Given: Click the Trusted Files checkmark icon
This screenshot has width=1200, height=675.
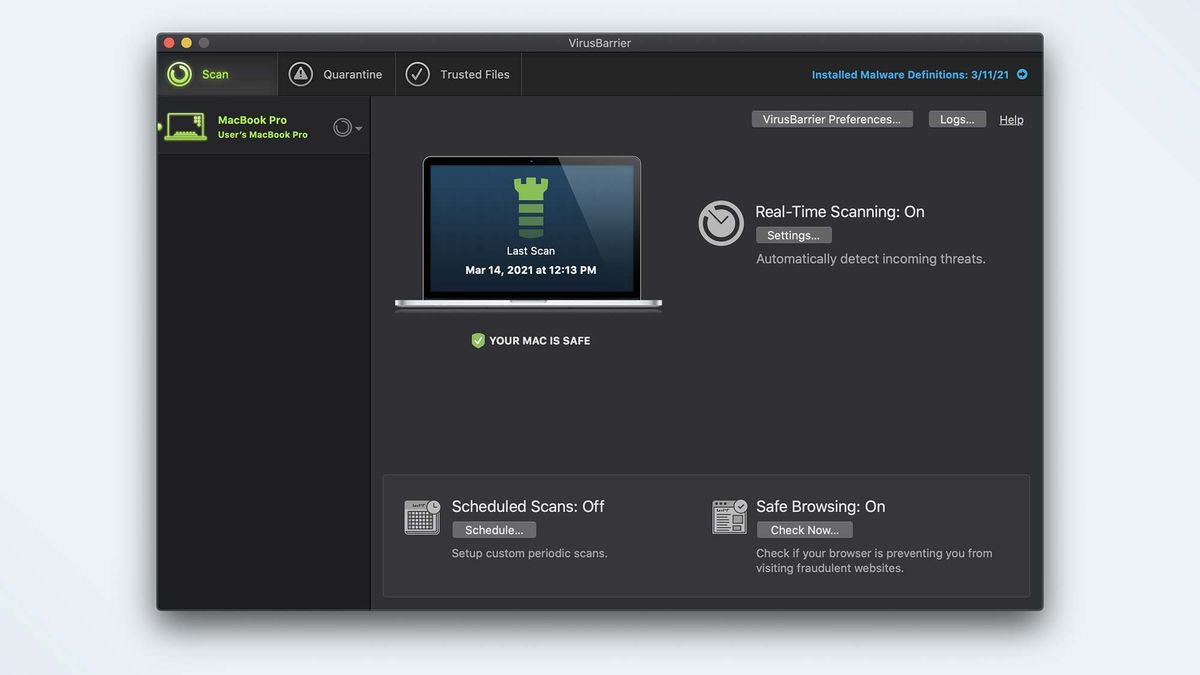Looking at the screenshot, I should click(418, 73).
